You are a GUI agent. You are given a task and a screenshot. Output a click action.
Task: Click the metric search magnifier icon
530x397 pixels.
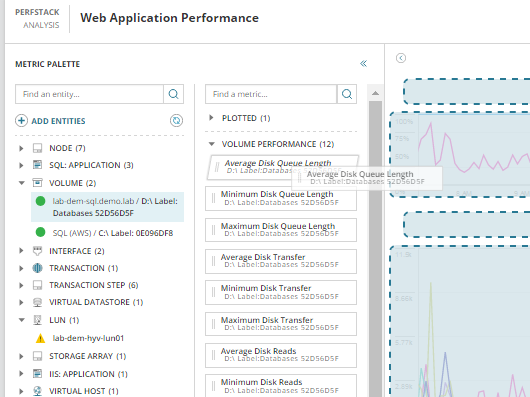pos(347,94)
